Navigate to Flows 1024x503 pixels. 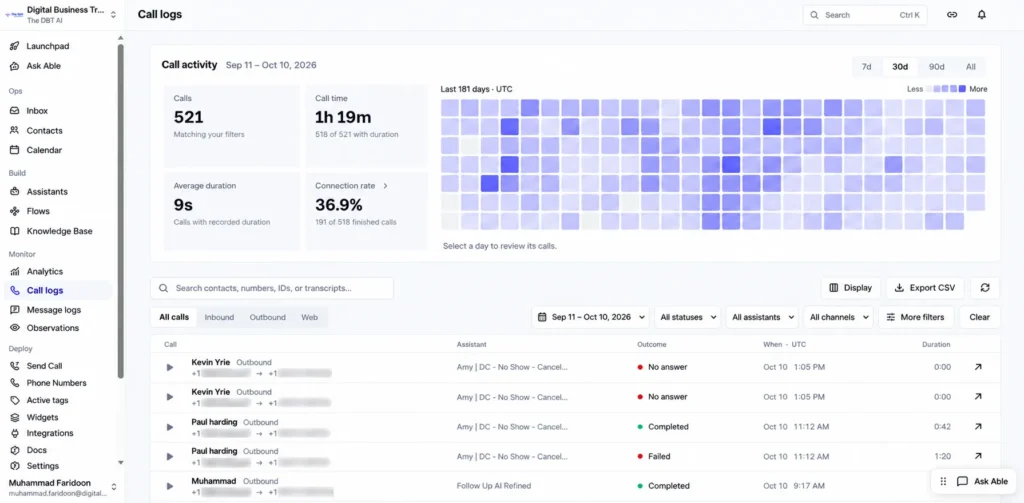pyautogui.click(x=38, y=212)
